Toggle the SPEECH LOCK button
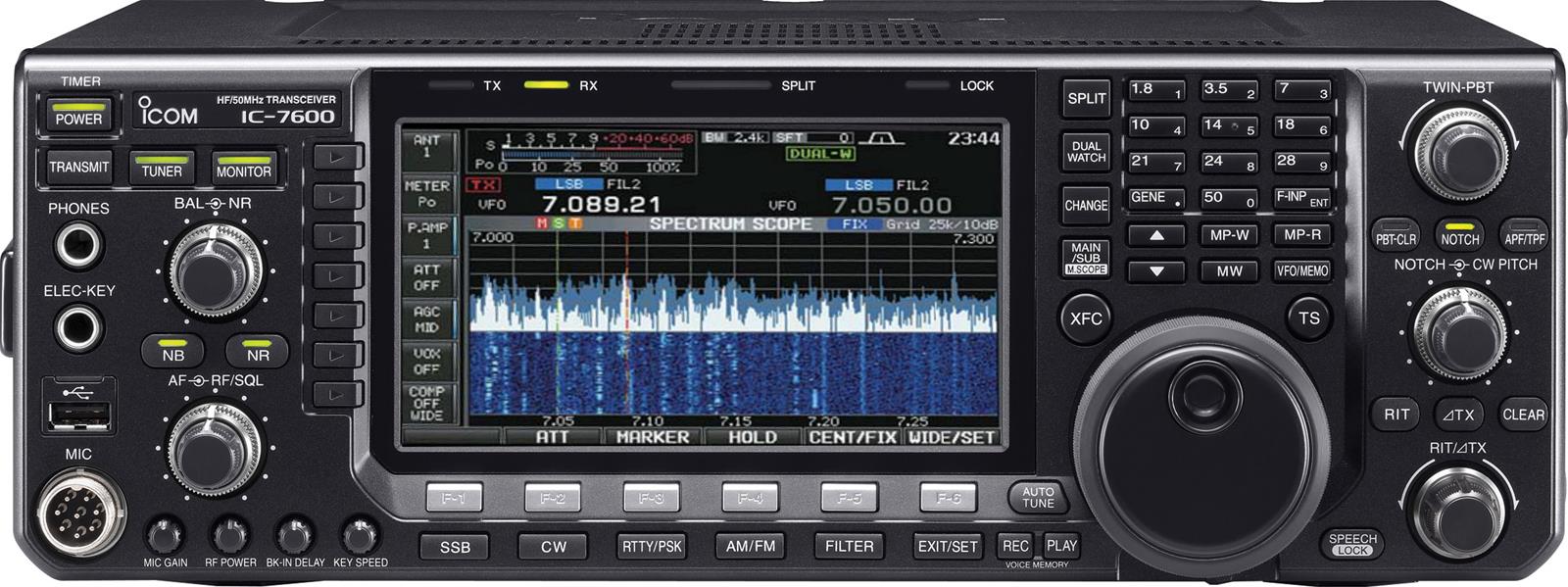The image size is (1568, 587). 1353,544
